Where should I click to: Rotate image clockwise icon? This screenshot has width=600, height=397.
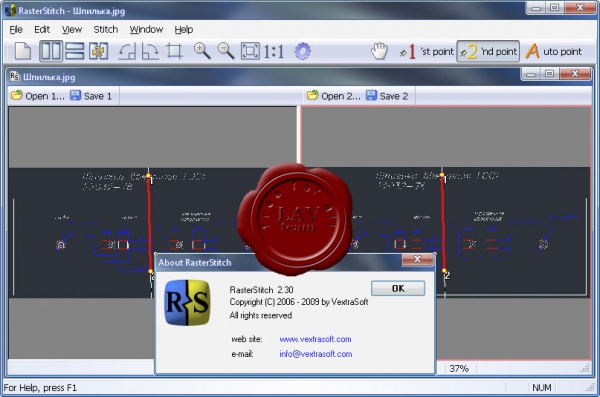click(x=150, y=51)
